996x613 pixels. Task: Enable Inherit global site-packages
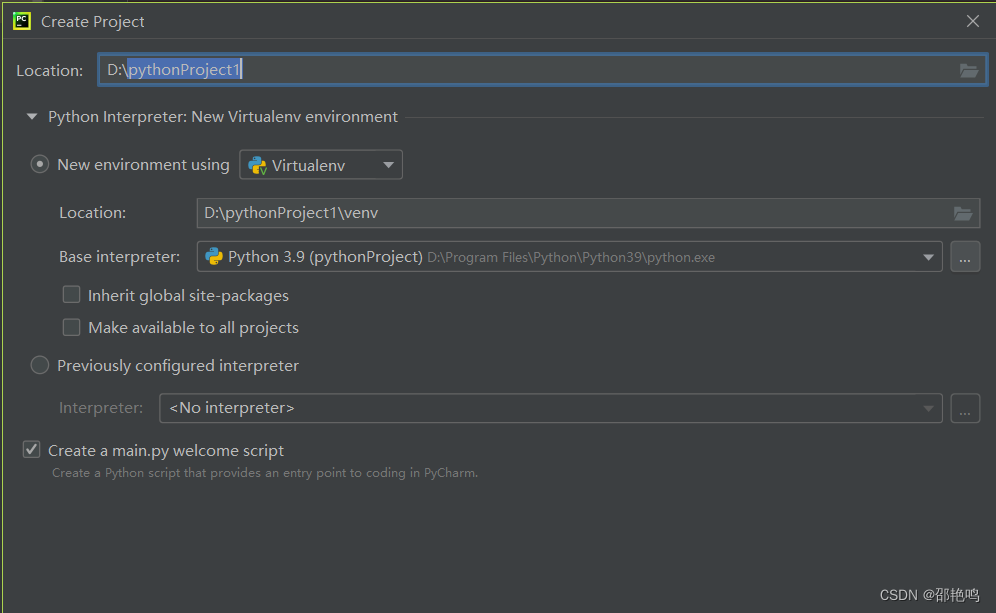tap(71, 294)
